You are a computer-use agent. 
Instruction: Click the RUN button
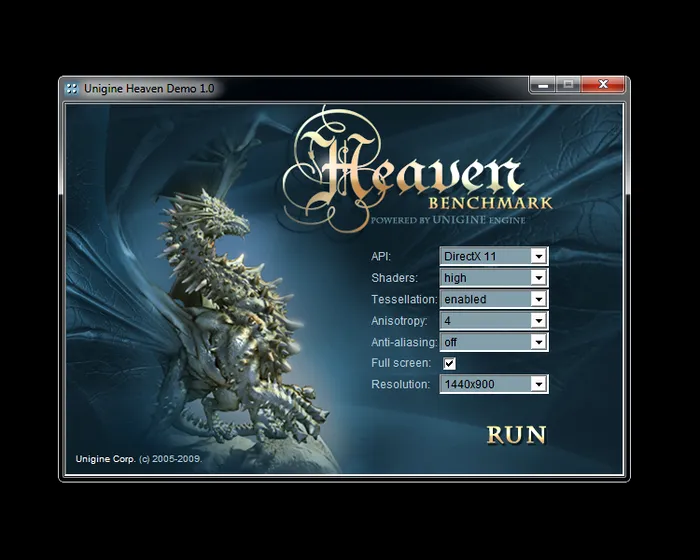517,435
